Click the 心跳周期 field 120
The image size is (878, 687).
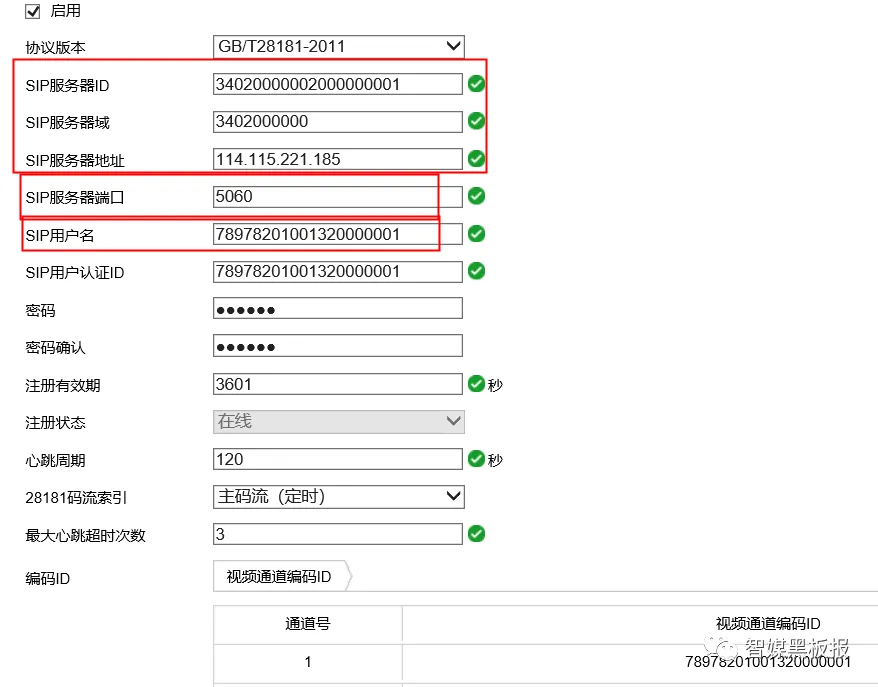click(338, 459)
